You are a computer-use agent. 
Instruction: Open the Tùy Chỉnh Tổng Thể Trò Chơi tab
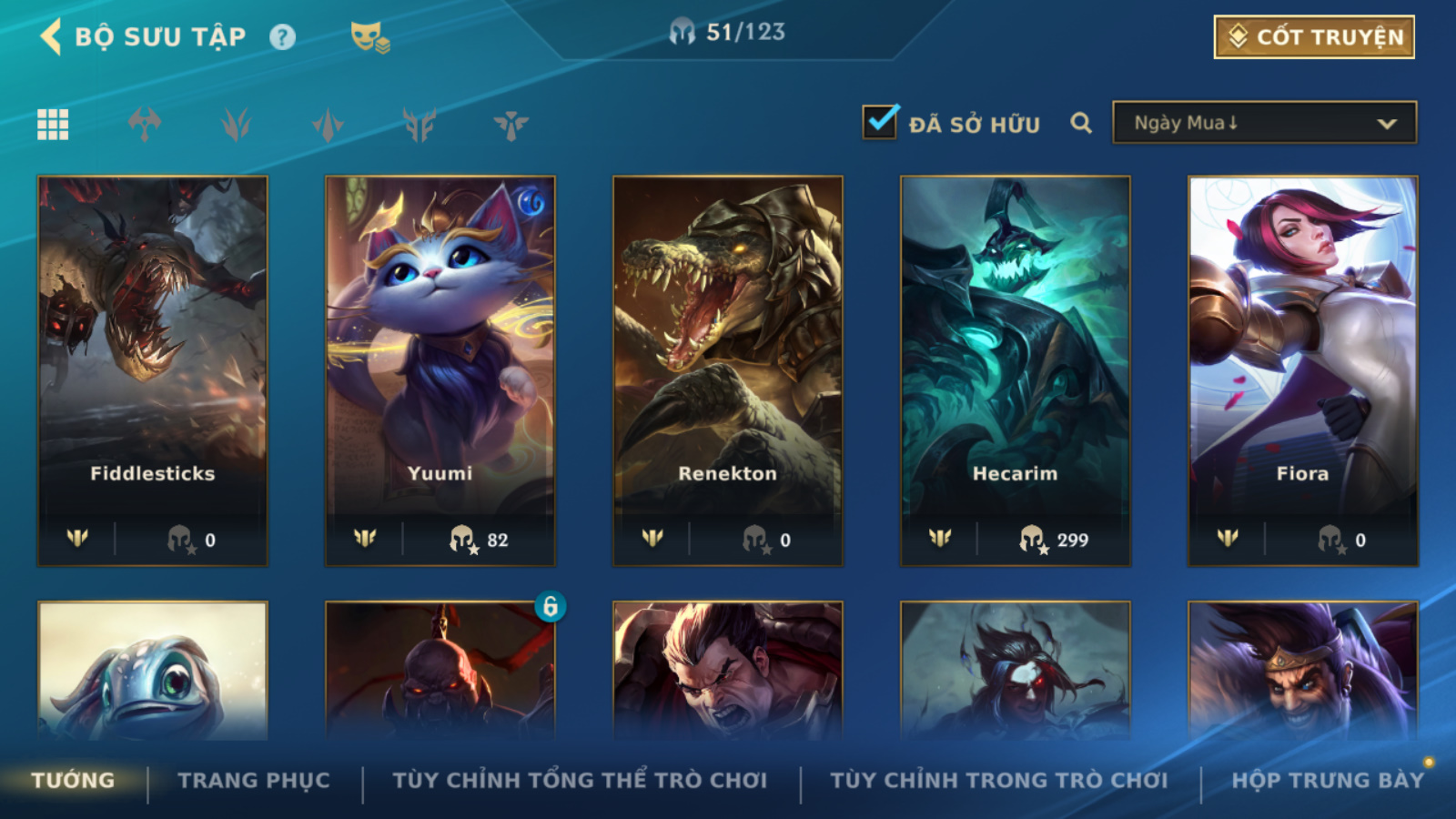click(580, 781)
